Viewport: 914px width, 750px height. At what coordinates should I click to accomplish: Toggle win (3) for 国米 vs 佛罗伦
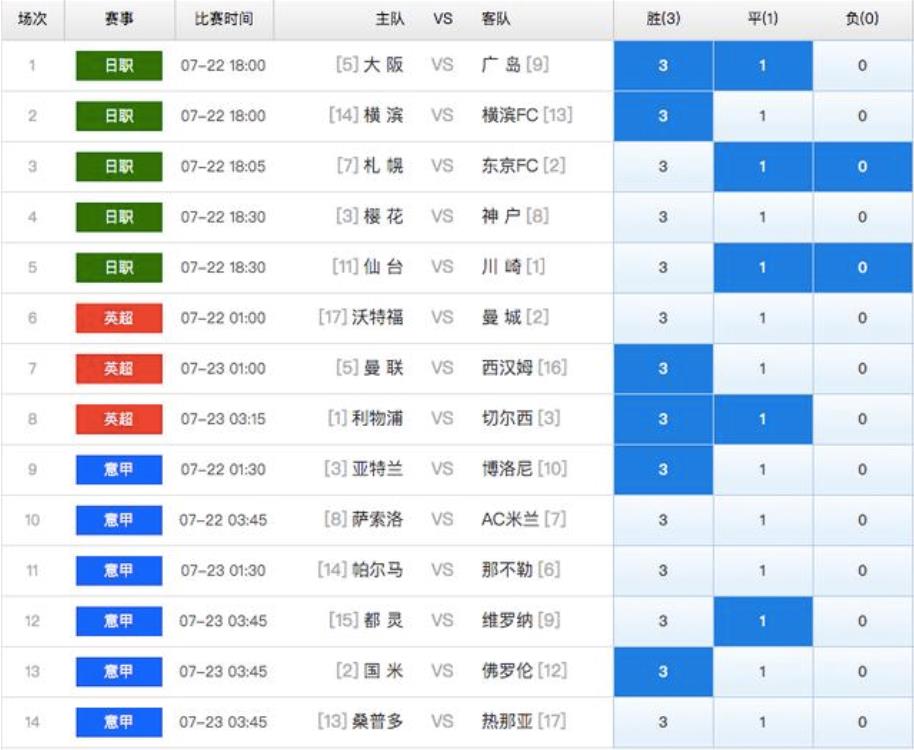(x=663, y=671)
